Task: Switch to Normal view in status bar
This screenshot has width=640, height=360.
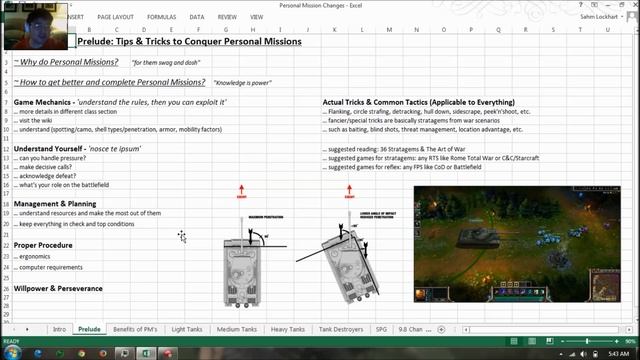Action: click(x=514, y=341)
